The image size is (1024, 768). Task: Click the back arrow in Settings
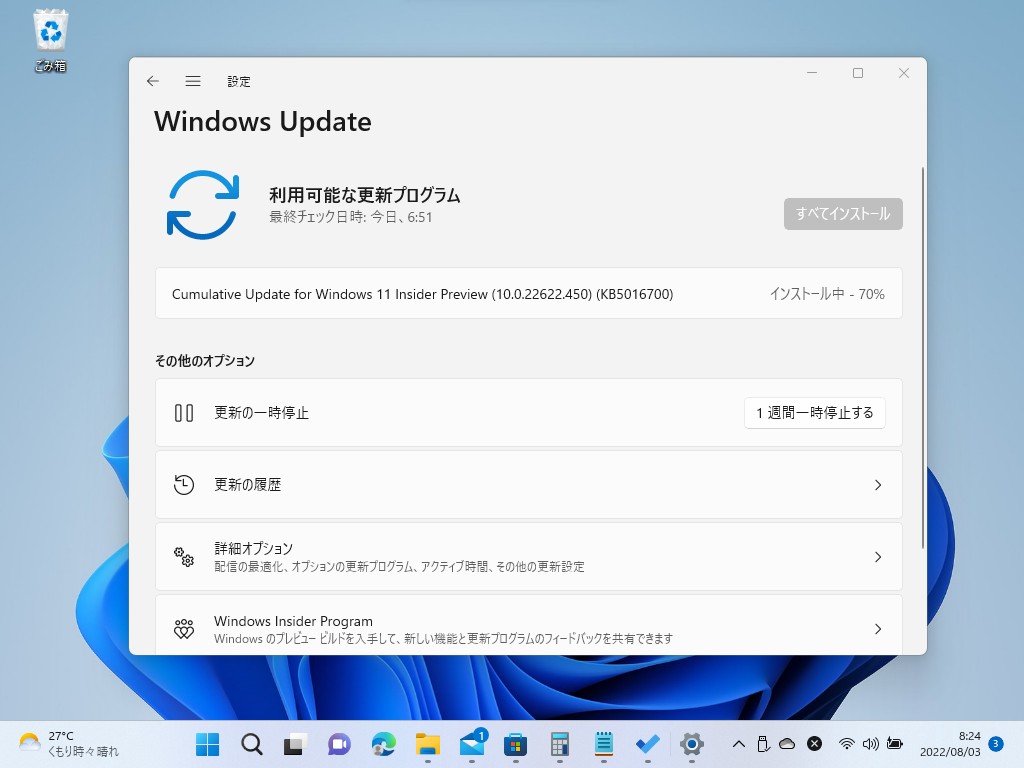[152, 81]
